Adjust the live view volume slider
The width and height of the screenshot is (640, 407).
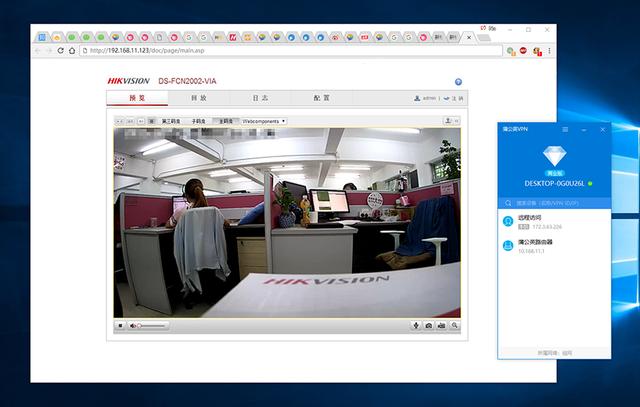pyautogui.click(x=151, y=326)
